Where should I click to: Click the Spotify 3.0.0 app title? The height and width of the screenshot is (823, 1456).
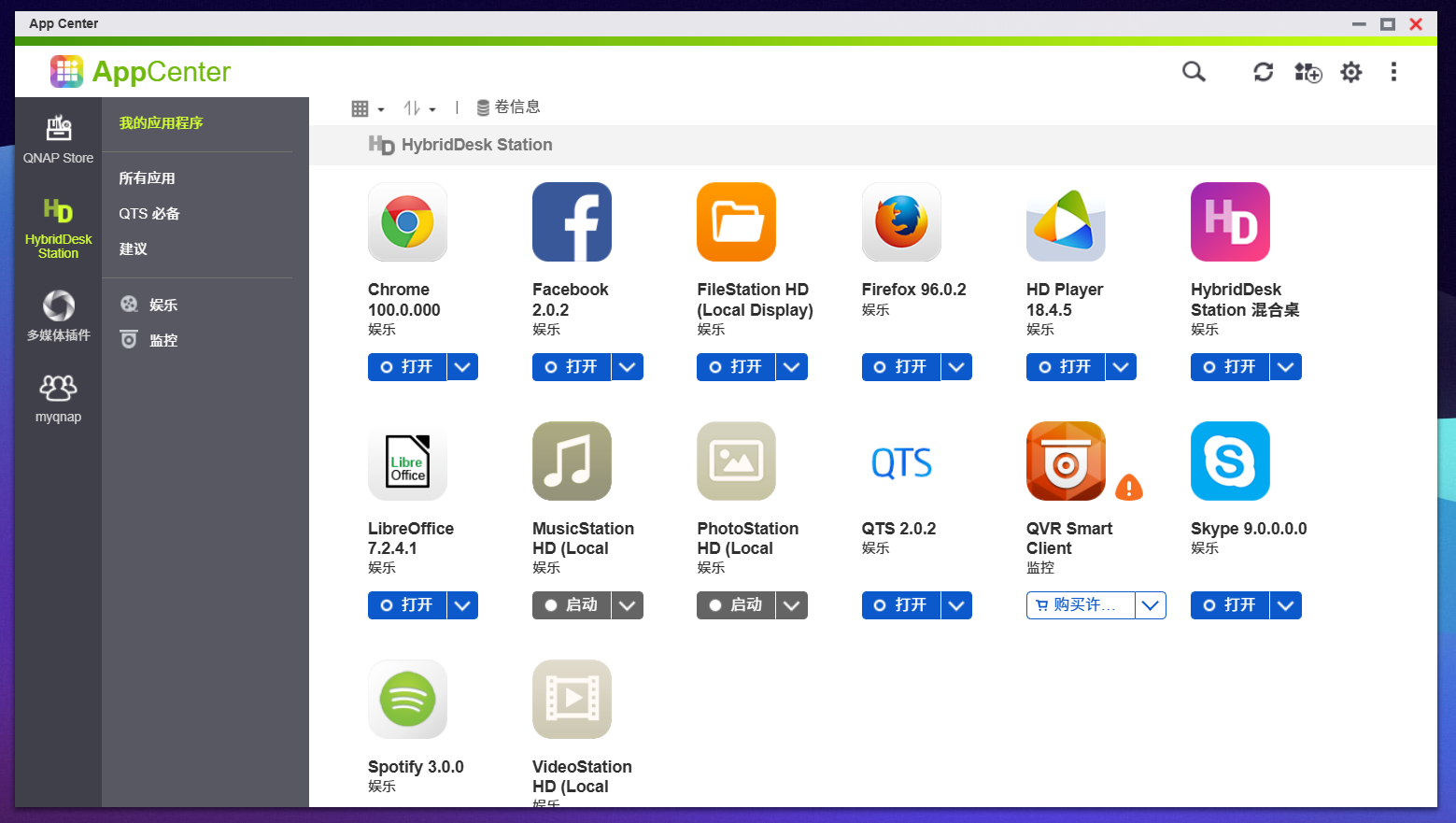(x=416, y=767)
